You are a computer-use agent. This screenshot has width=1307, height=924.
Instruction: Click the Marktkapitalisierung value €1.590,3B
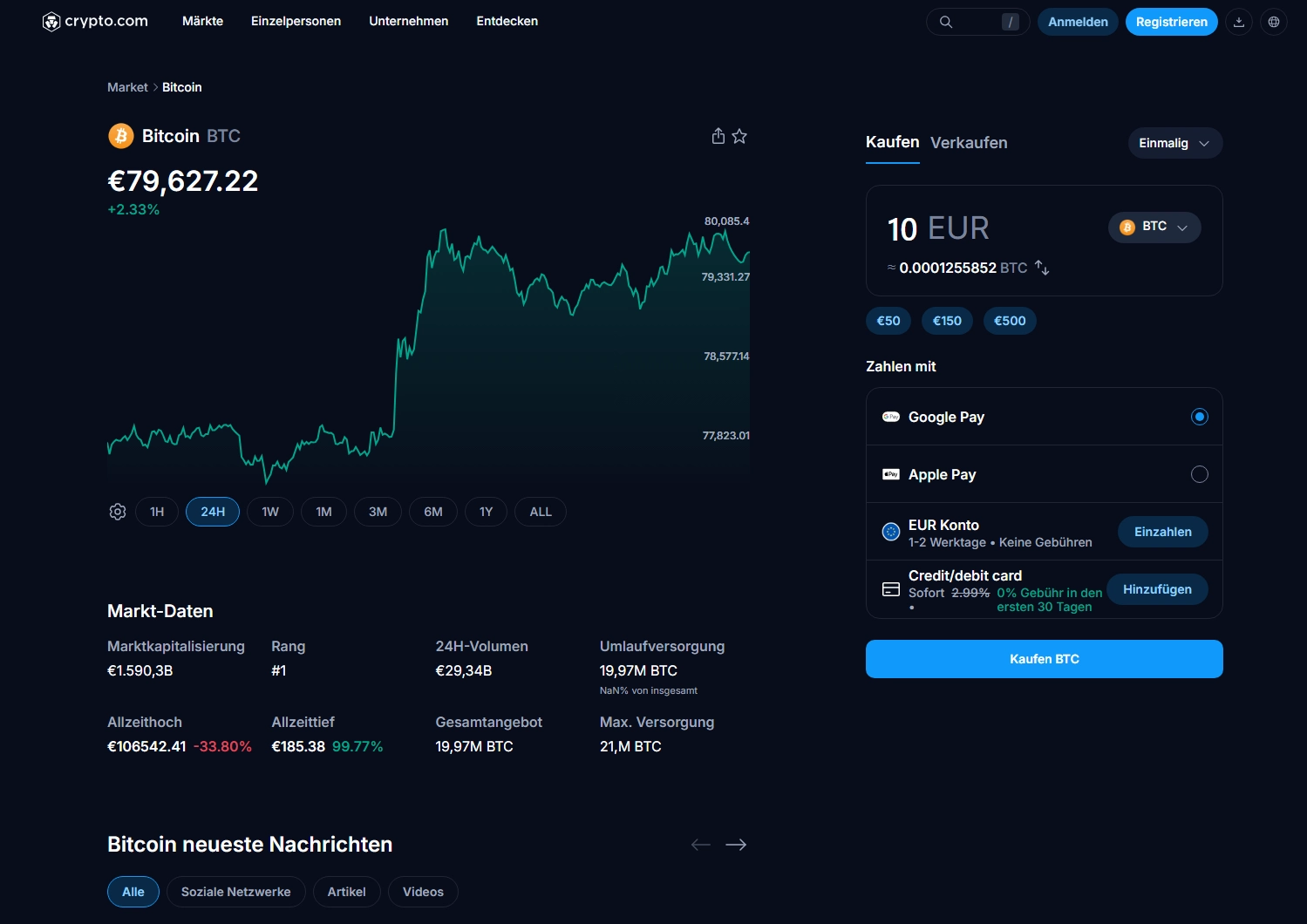click(140, 670)
